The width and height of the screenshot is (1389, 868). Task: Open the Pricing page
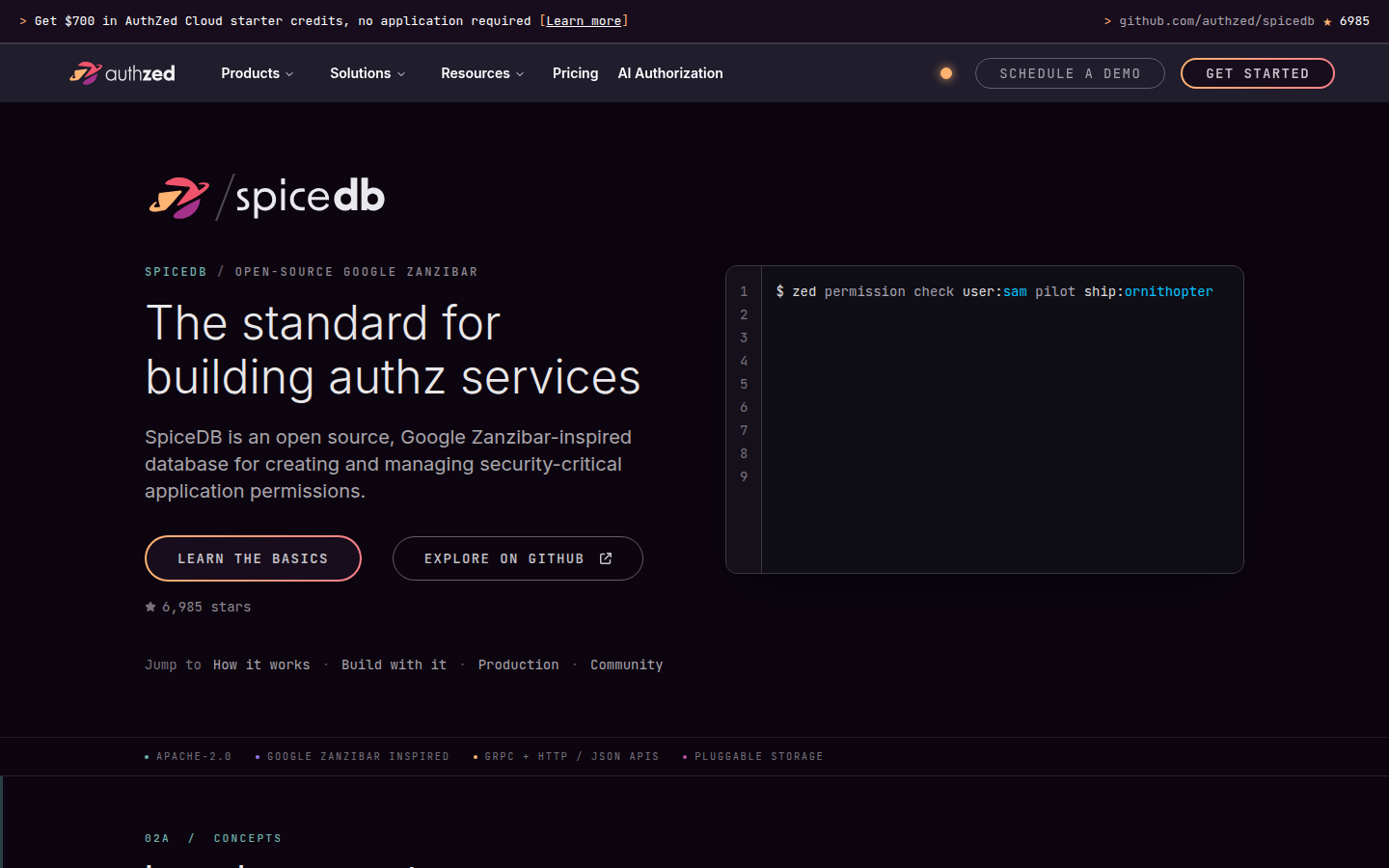coord(576,73)
